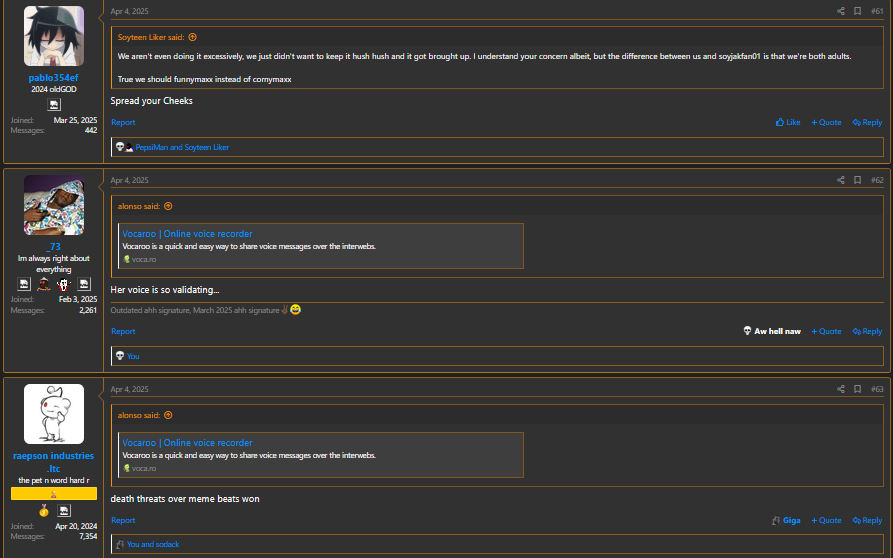This screenshot has height=558, width=893.
Task: Open permalink #63
Action: [877, 389]
